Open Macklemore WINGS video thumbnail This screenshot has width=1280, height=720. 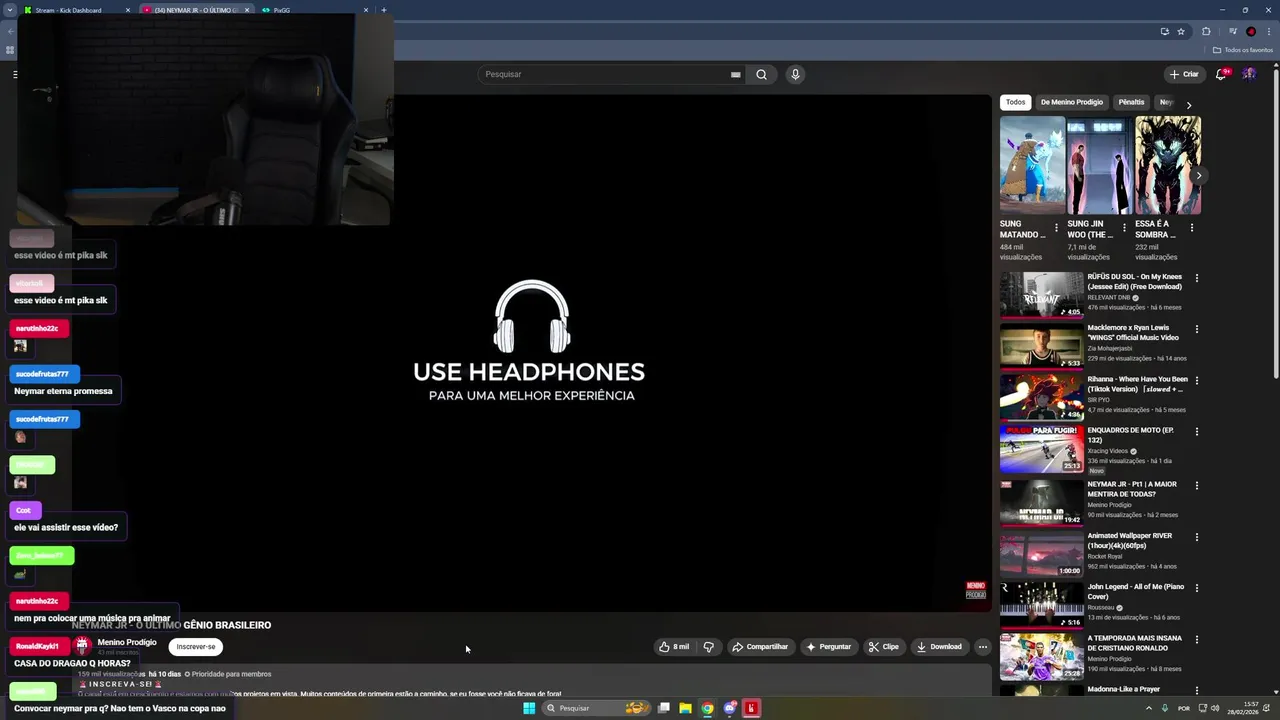pyautogui.click(x=1041, y=345)
